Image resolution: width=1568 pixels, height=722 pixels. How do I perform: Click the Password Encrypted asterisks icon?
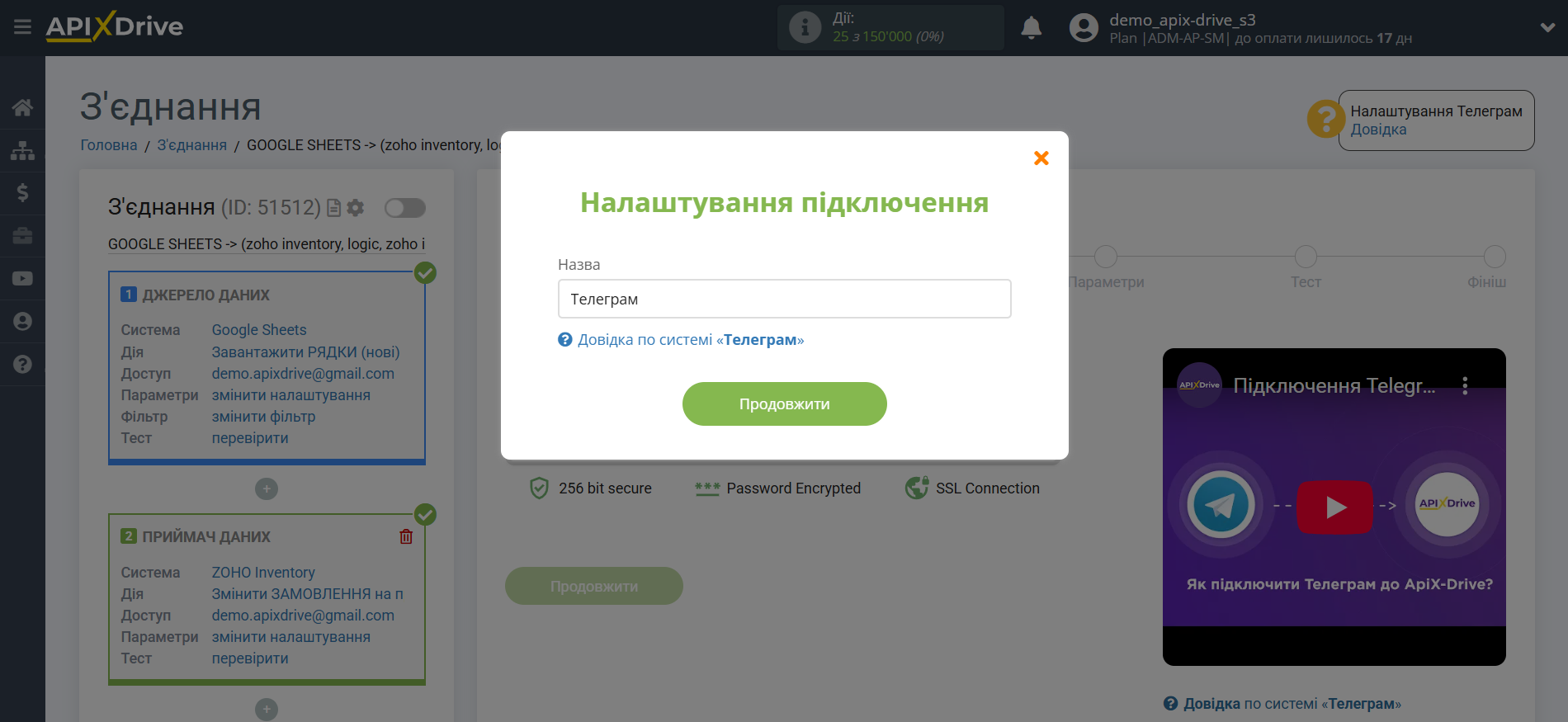pyautogui.click(x=707, y=488)
